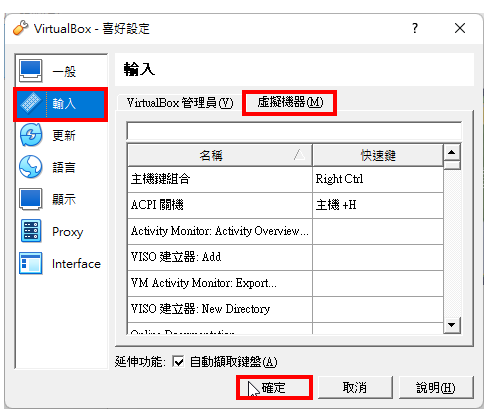Toggle the 自動擷取鍵盤 checkbox

(x=178, y=361)
